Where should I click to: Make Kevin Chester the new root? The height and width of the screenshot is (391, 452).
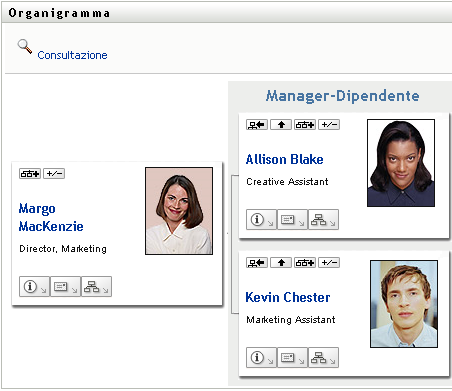(x=257, y=263)
